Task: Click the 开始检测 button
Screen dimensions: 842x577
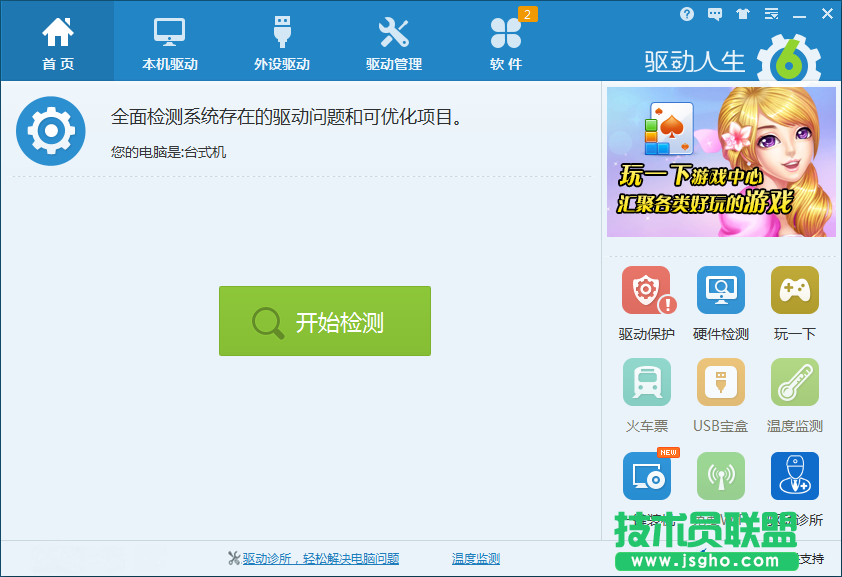Action: (x=325, y=321)
